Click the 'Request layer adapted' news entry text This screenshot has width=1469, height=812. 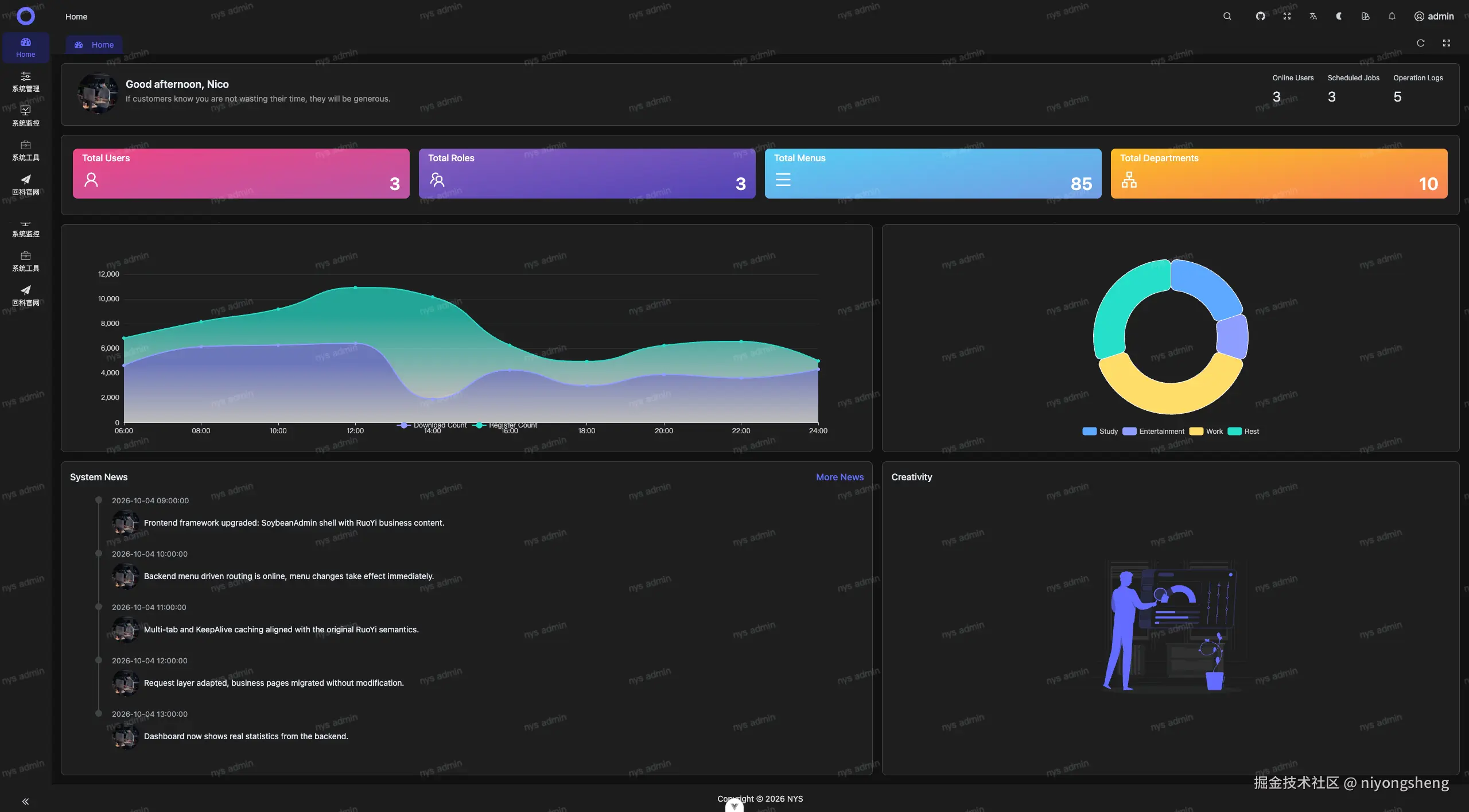(x=274, y=683)
